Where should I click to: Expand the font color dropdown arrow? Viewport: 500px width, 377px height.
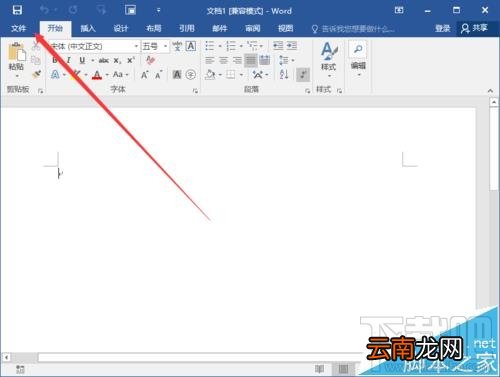[107, 75]
